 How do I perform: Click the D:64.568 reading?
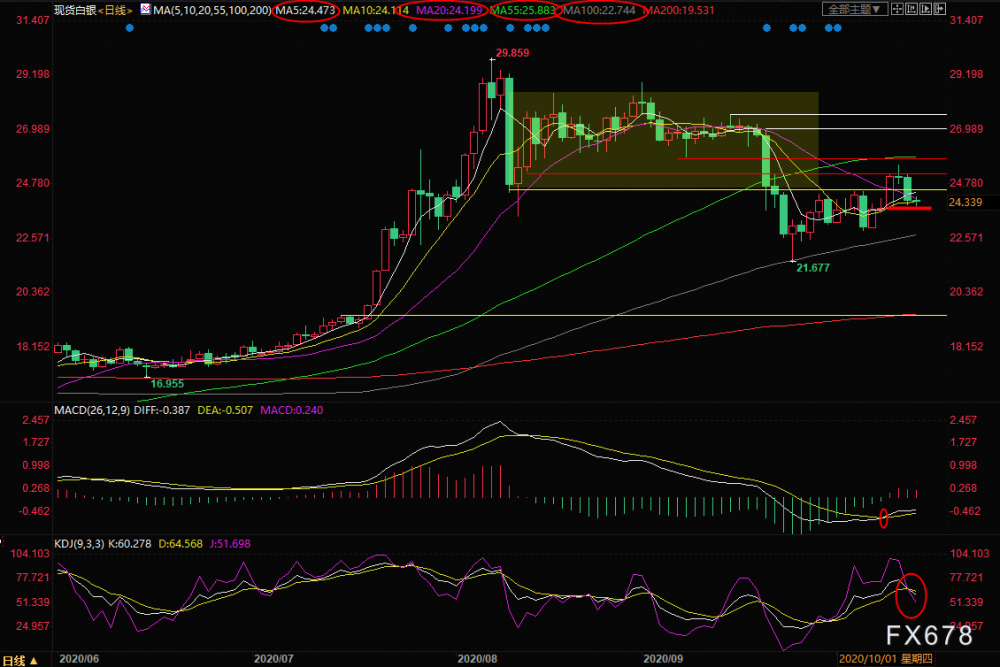180,544
